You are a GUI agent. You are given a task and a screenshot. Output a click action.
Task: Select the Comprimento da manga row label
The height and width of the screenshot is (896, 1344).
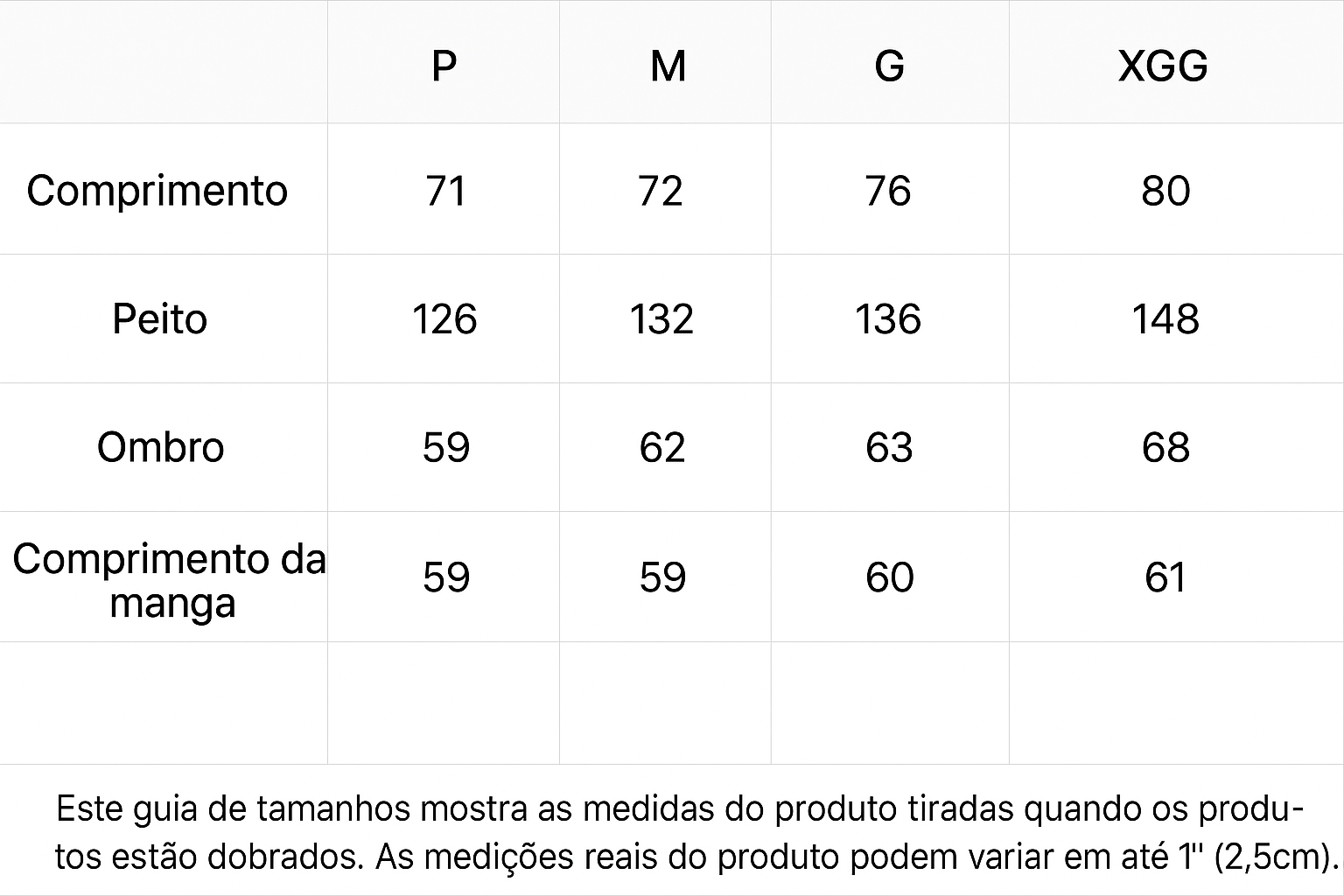click(x=169, y=580)
